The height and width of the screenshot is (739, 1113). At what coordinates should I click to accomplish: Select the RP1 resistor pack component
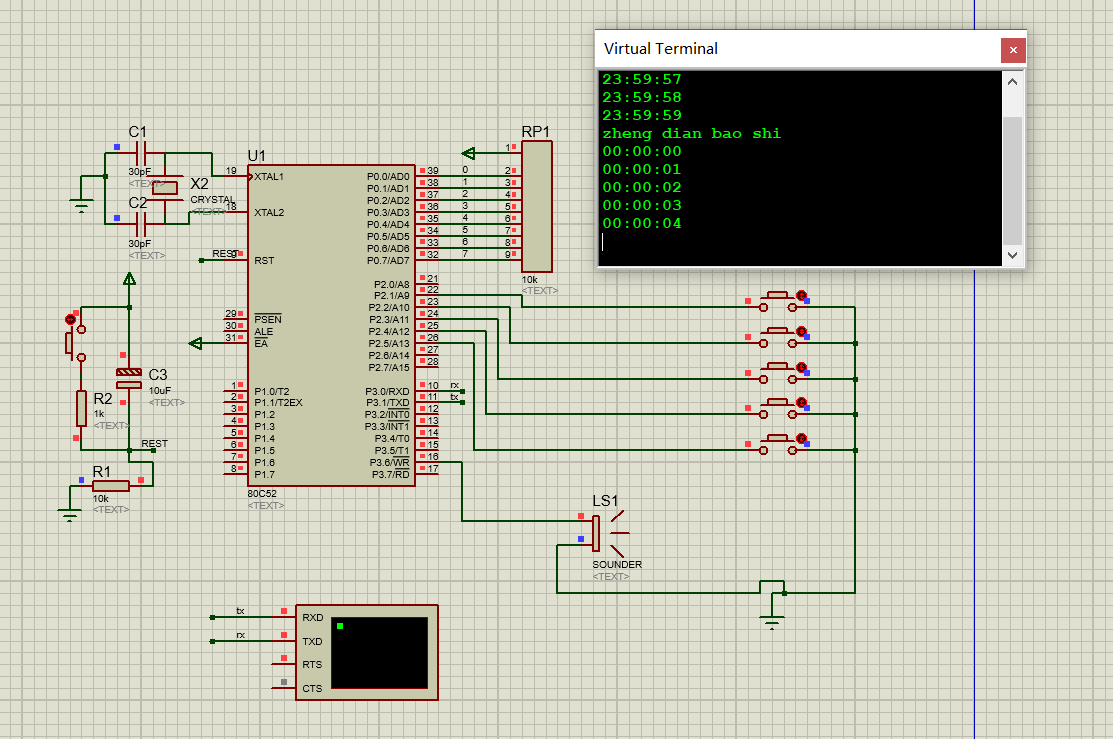tap(537, 206)
